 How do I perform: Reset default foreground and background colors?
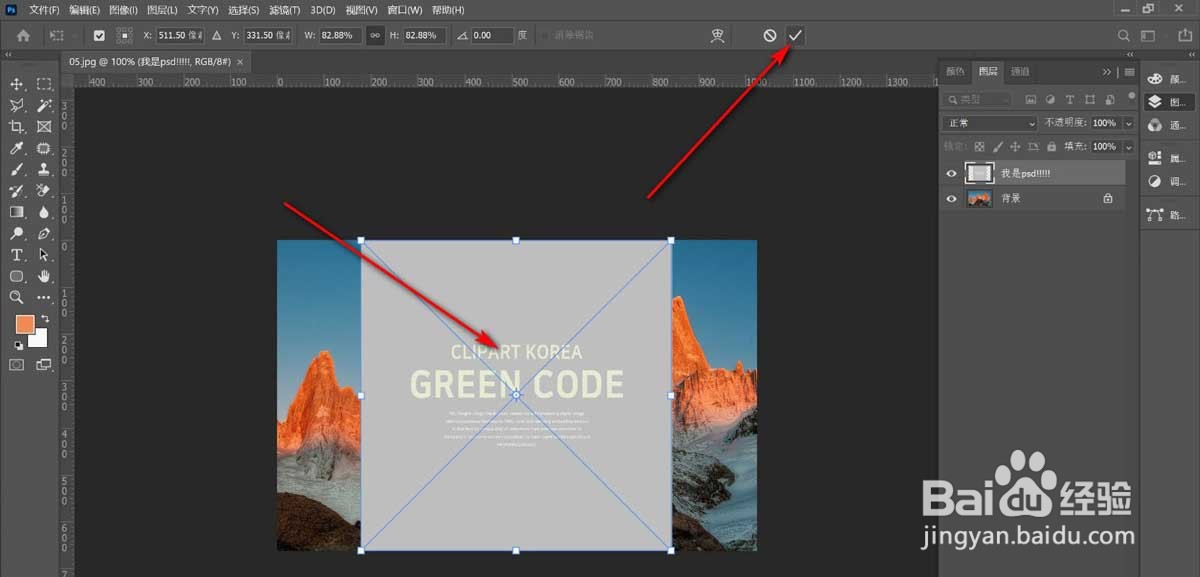coord(17,345)
